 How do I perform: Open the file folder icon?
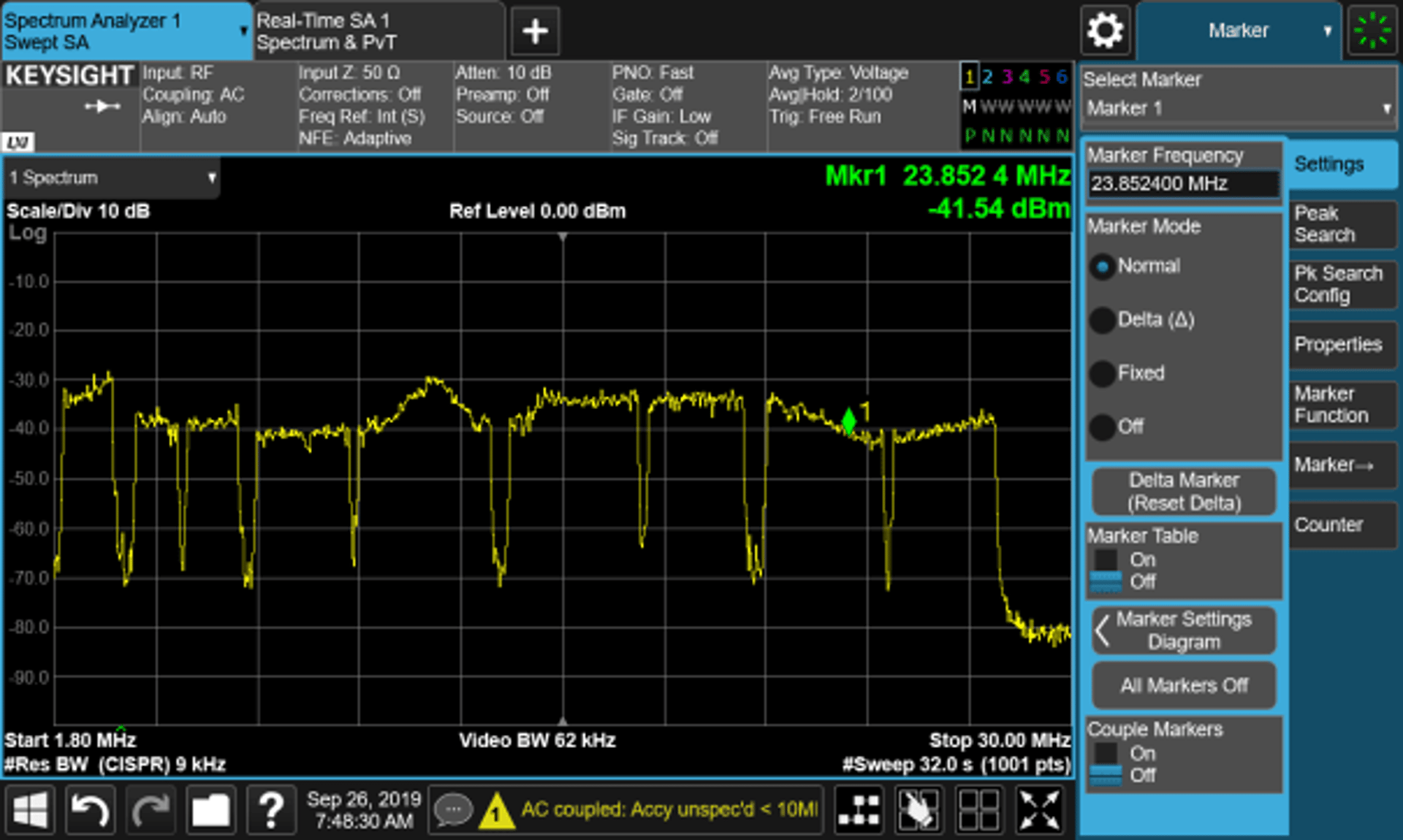tap(210, 809)
